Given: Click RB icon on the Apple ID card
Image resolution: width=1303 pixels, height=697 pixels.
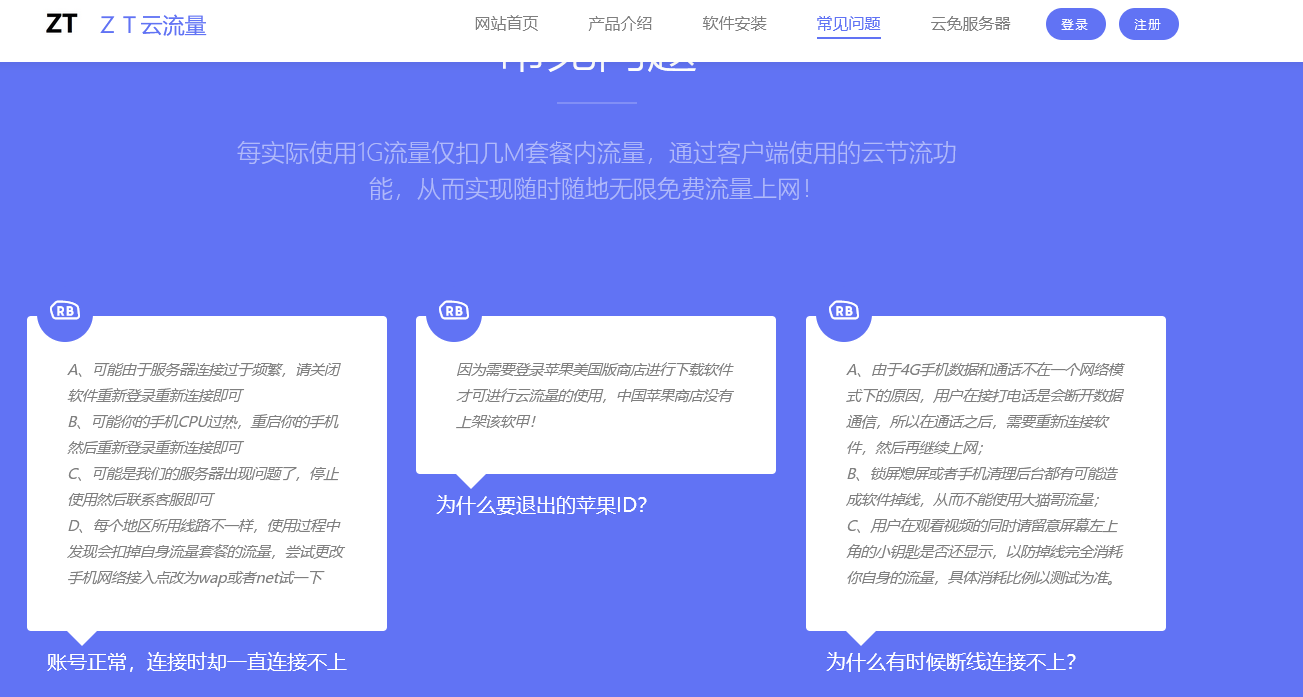Looking at the screenshot, I should click(x=454, y=312).
